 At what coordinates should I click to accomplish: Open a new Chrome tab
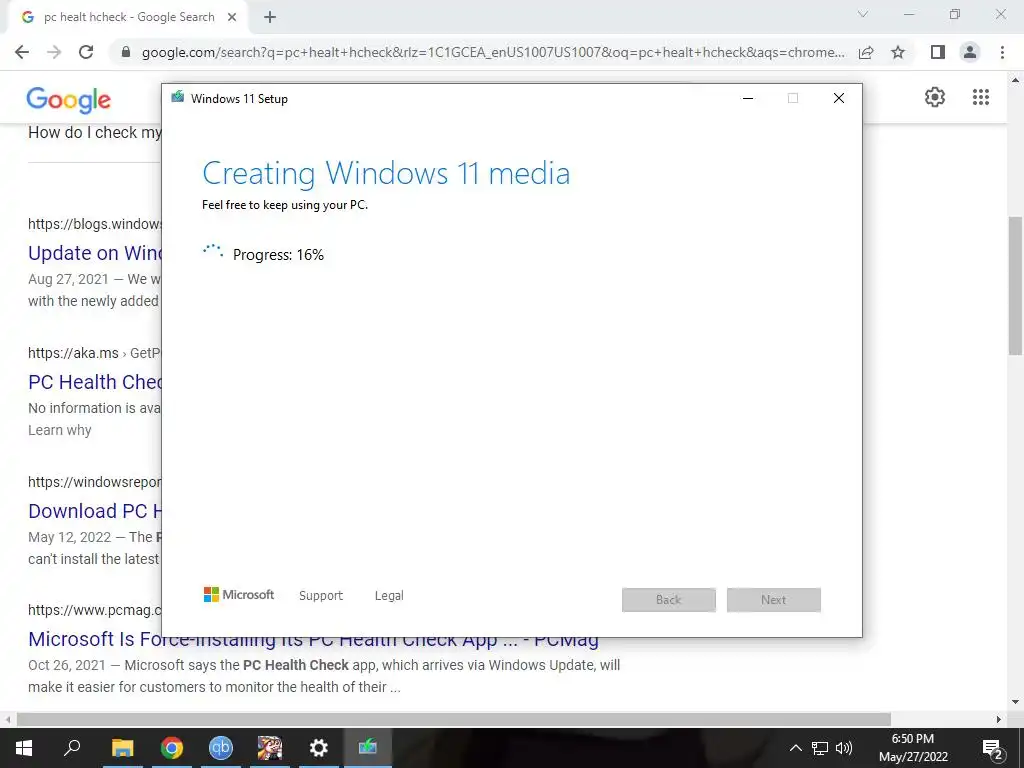270,18
